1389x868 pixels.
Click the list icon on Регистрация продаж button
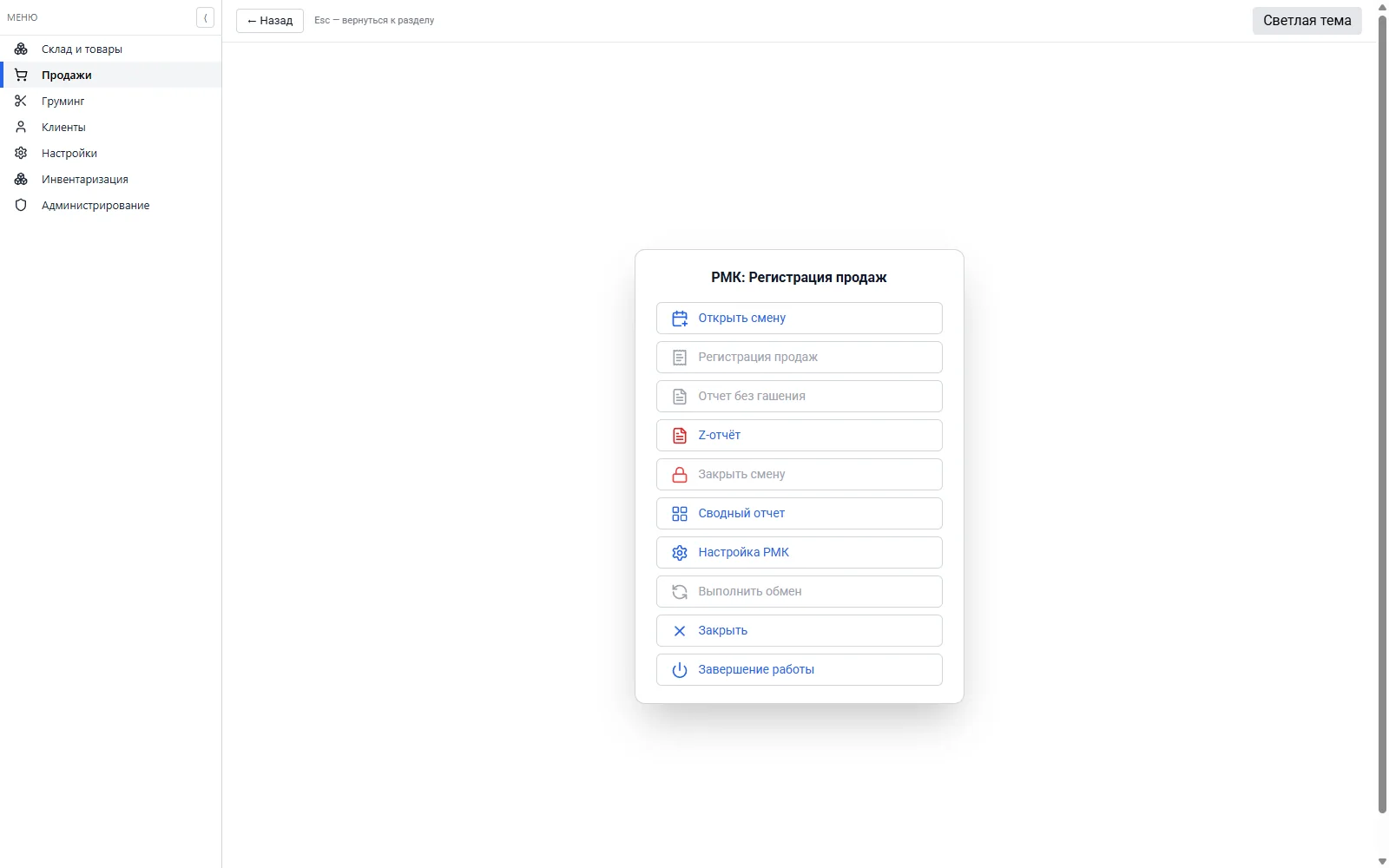click(680, 358)
